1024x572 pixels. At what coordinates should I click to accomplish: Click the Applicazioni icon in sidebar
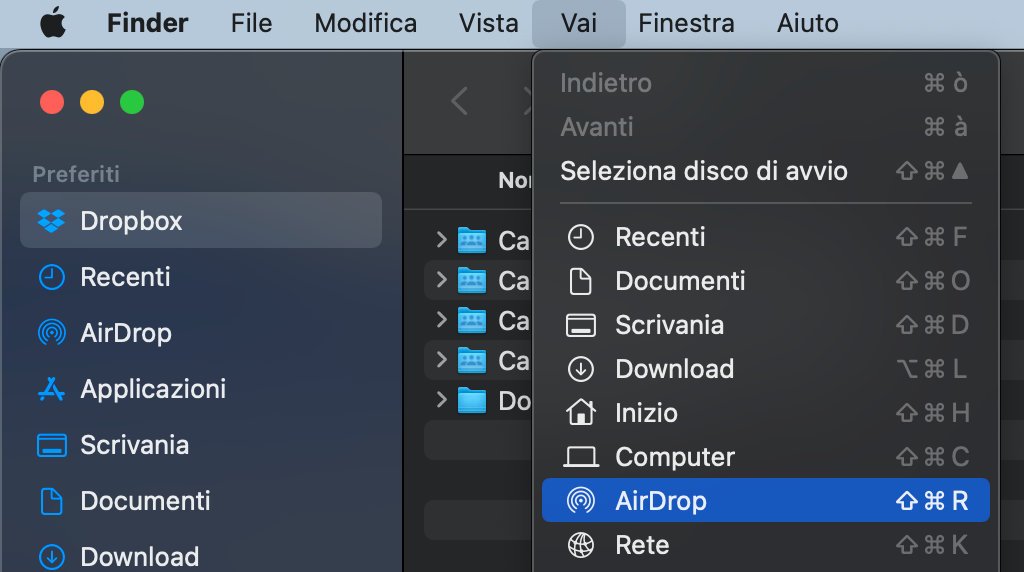point(52,389)
